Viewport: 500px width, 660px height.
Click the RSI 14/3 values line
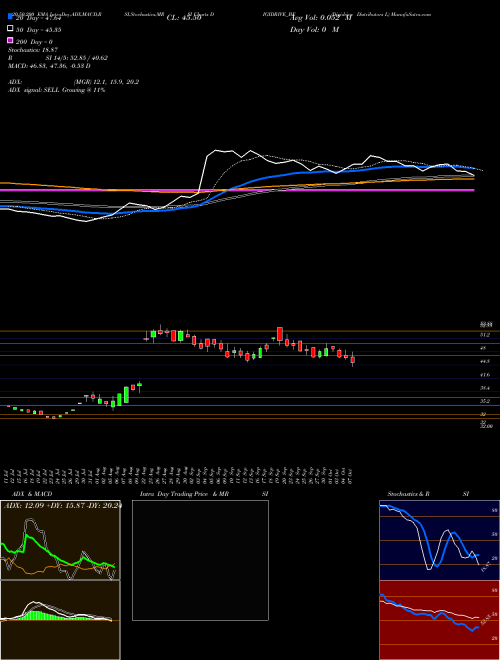coord(58,58)
